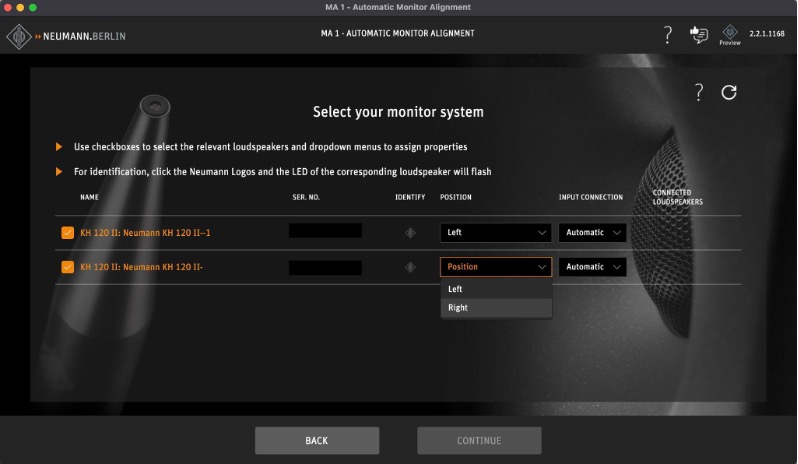Click the Neumann logo beside NEUMANN.BERLIN
The height and width of the screenshot is (464, 798).
pos(19,37)
